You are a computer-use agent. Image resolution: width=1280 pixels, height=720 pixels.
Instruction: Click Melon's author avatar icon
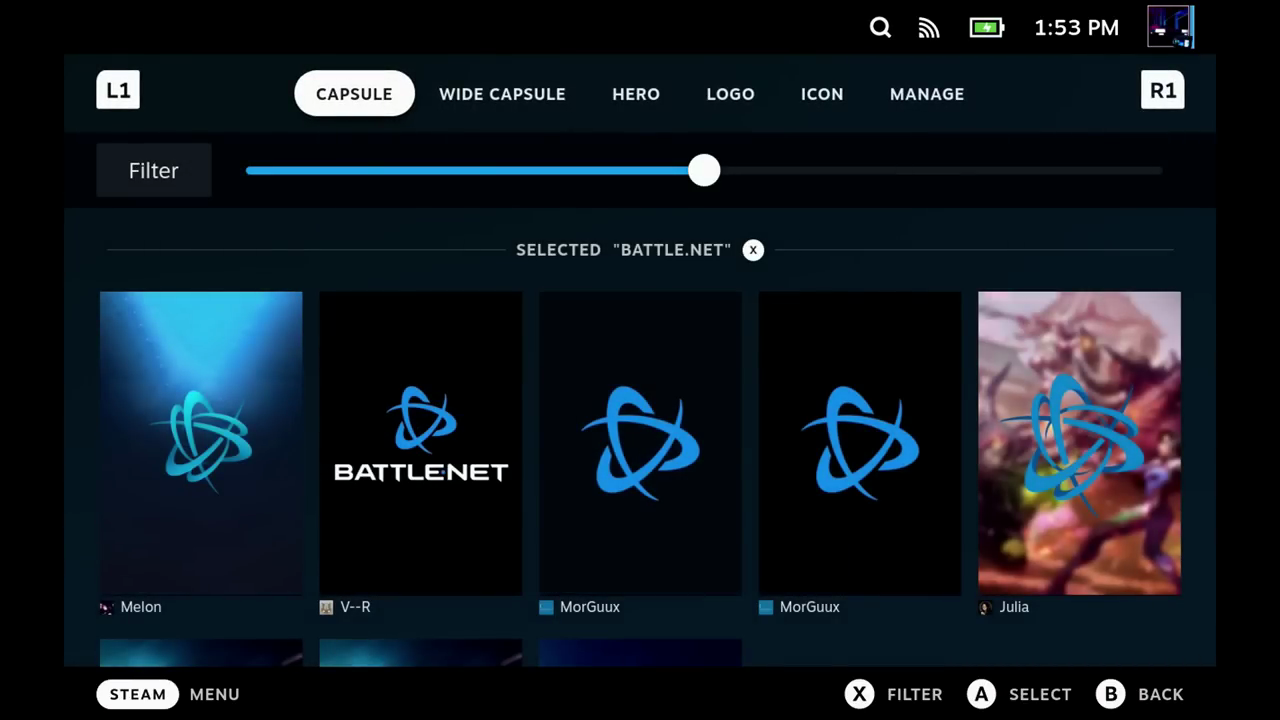pyautogui.click(x=106, y=607)
